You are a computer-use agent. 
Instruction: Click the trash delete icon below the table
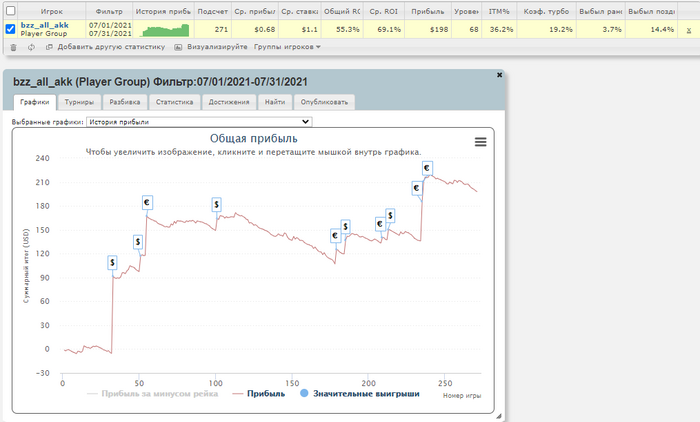point(13,47)
